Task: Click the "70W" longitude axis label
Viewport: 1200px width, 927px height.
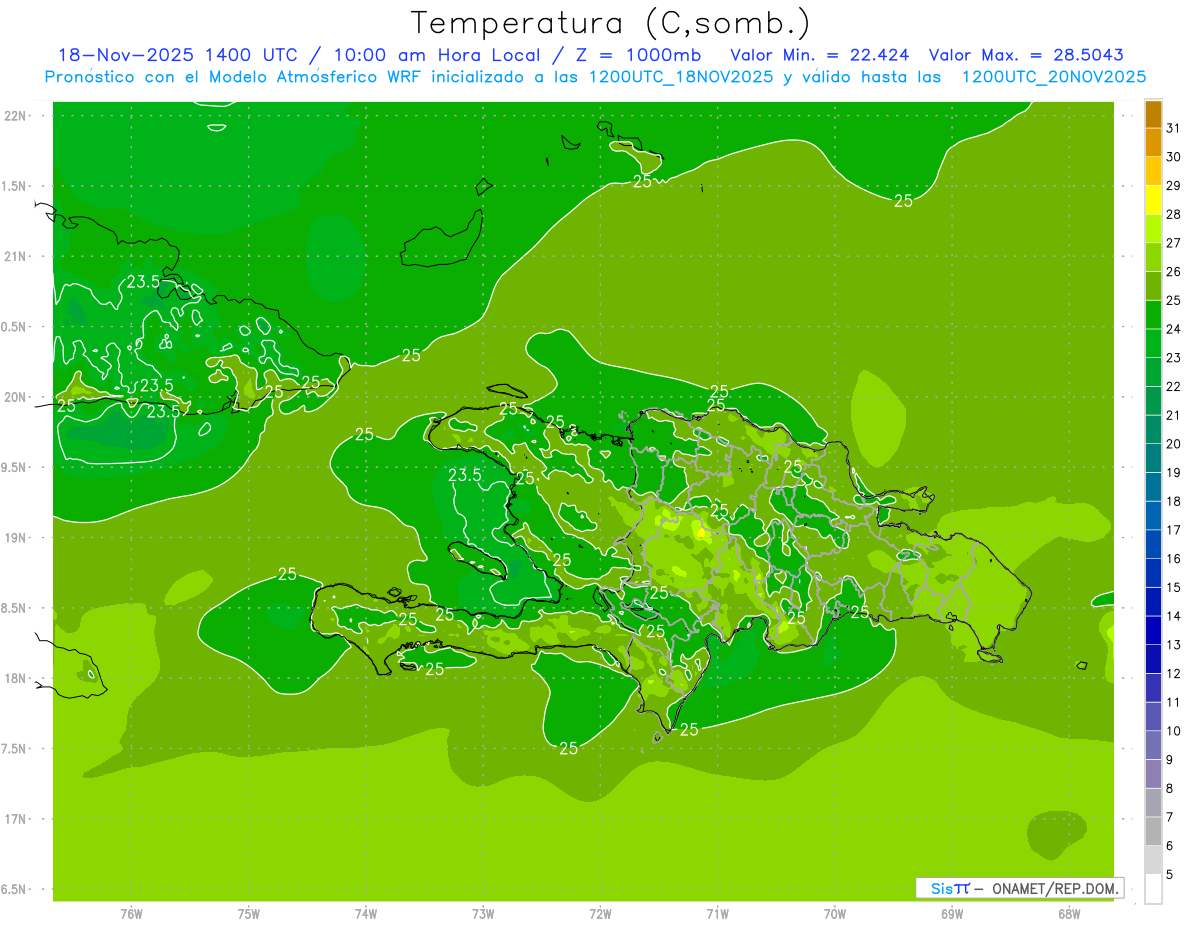Action: pos(835,914)
